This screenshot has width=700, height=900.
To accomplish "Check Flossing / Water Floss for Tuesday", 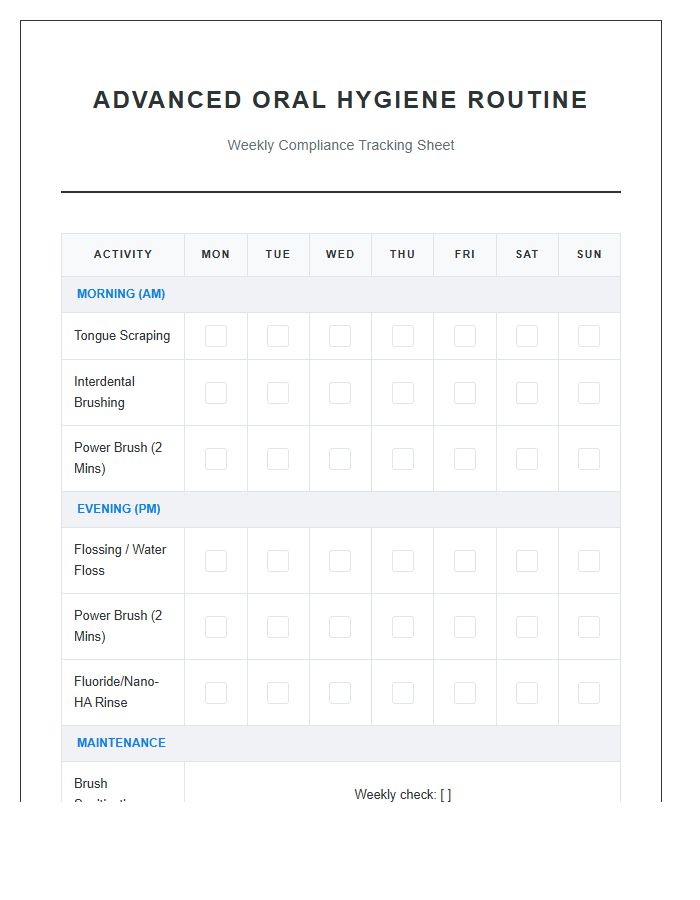I will pos(278,561).
